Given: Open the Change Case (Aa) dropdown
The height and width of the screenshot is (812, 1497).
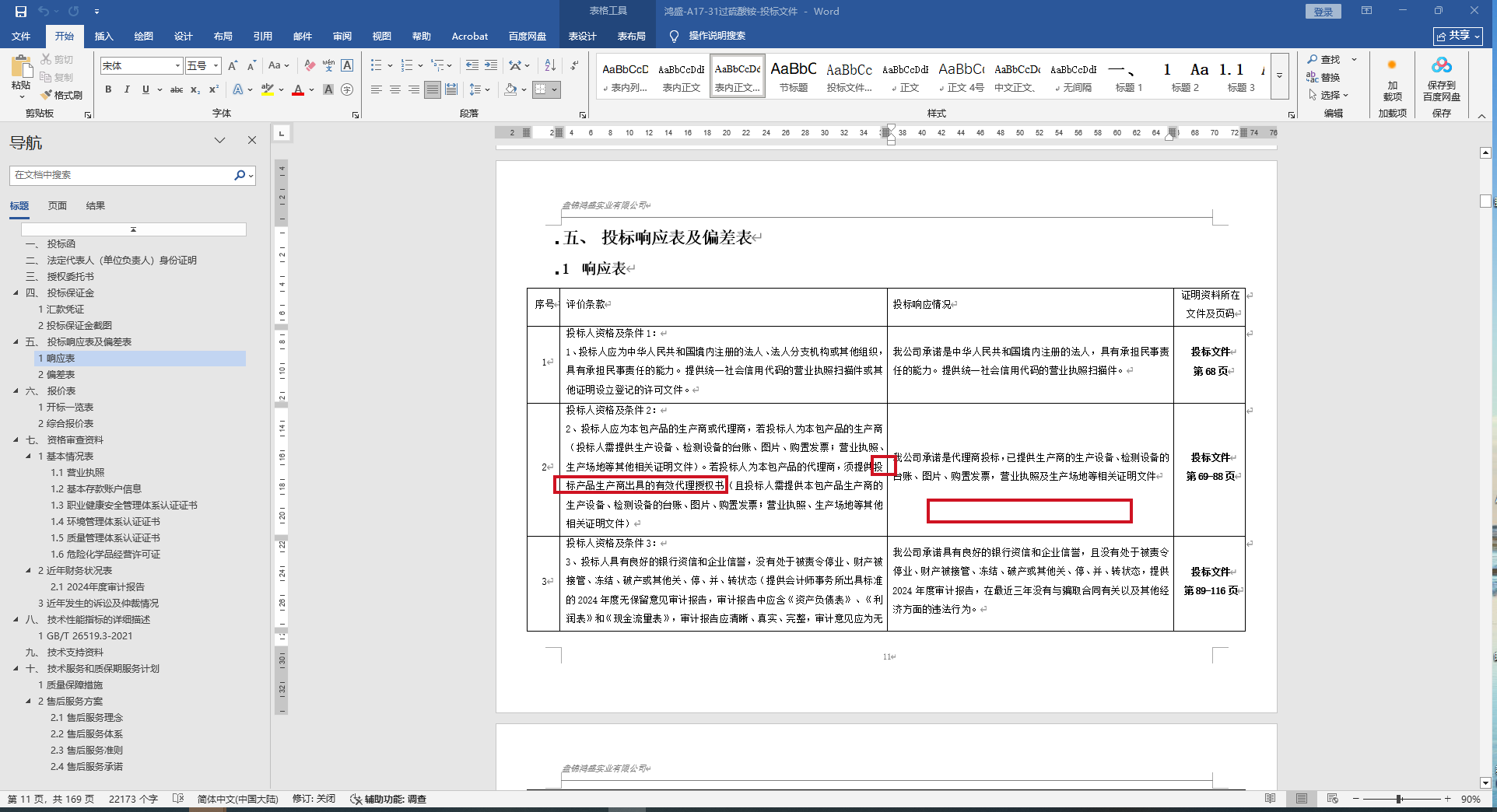Looking at the screenshot, I should pos(279,66).
